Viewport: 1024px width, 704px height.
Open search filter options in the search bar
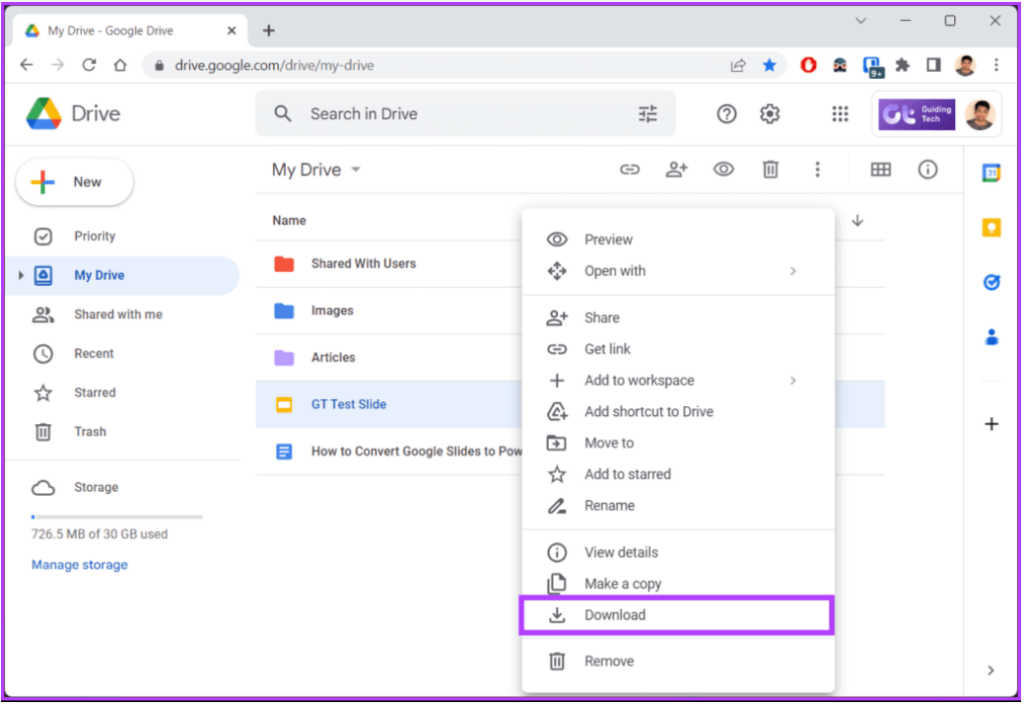point(647,114)
